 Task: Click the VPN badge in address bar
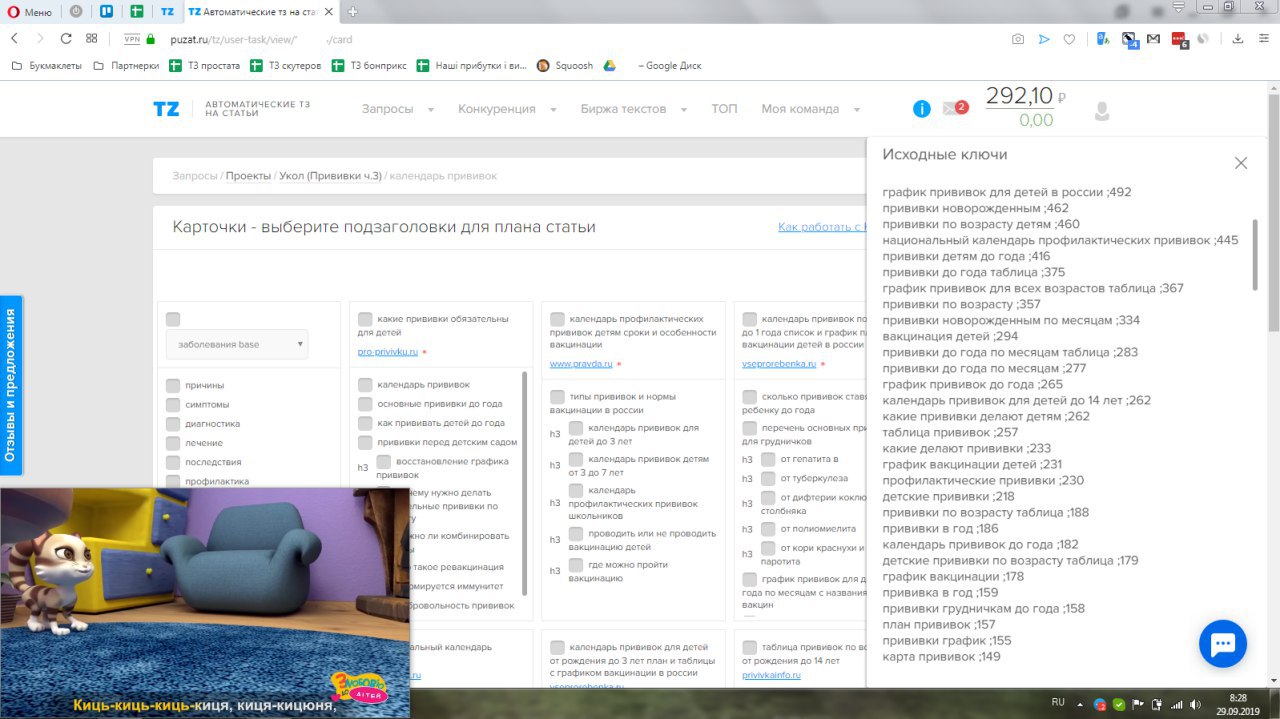click(132, 39)
